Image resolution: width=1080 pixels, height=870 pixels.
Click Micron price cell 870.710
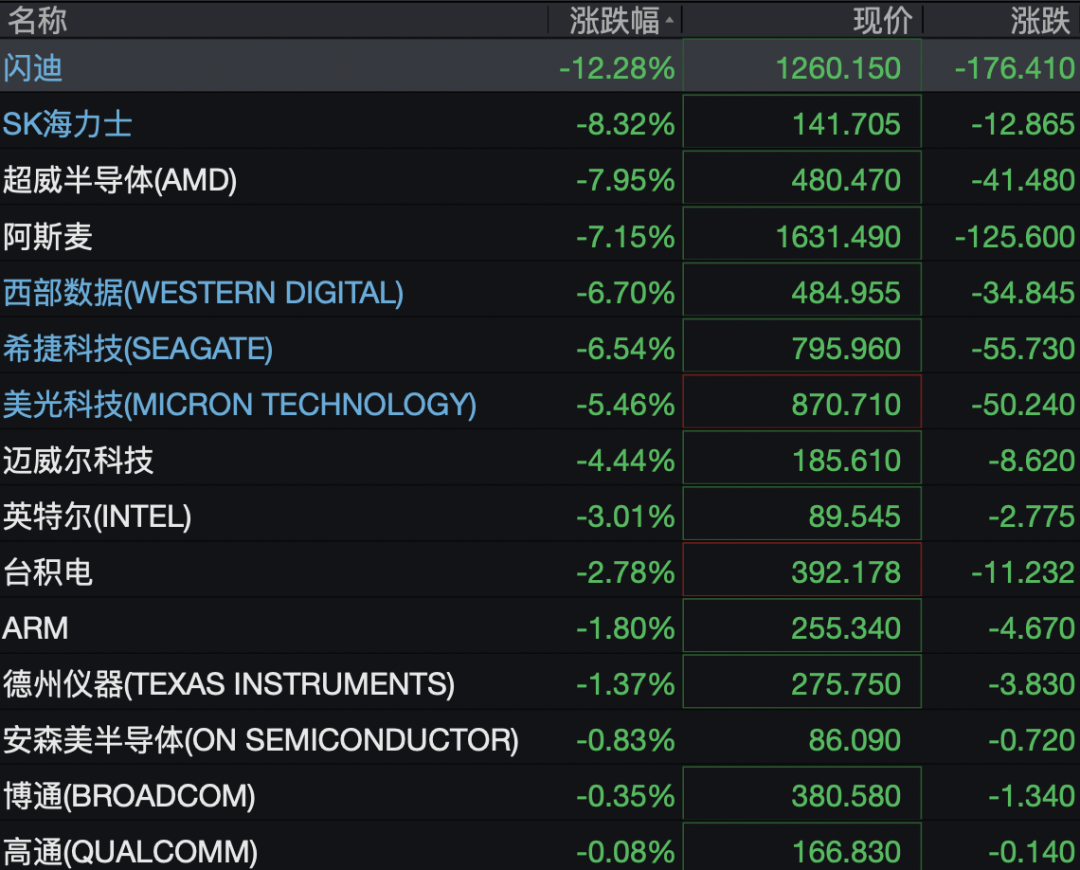pyautogui.click(x=802, y=402)
